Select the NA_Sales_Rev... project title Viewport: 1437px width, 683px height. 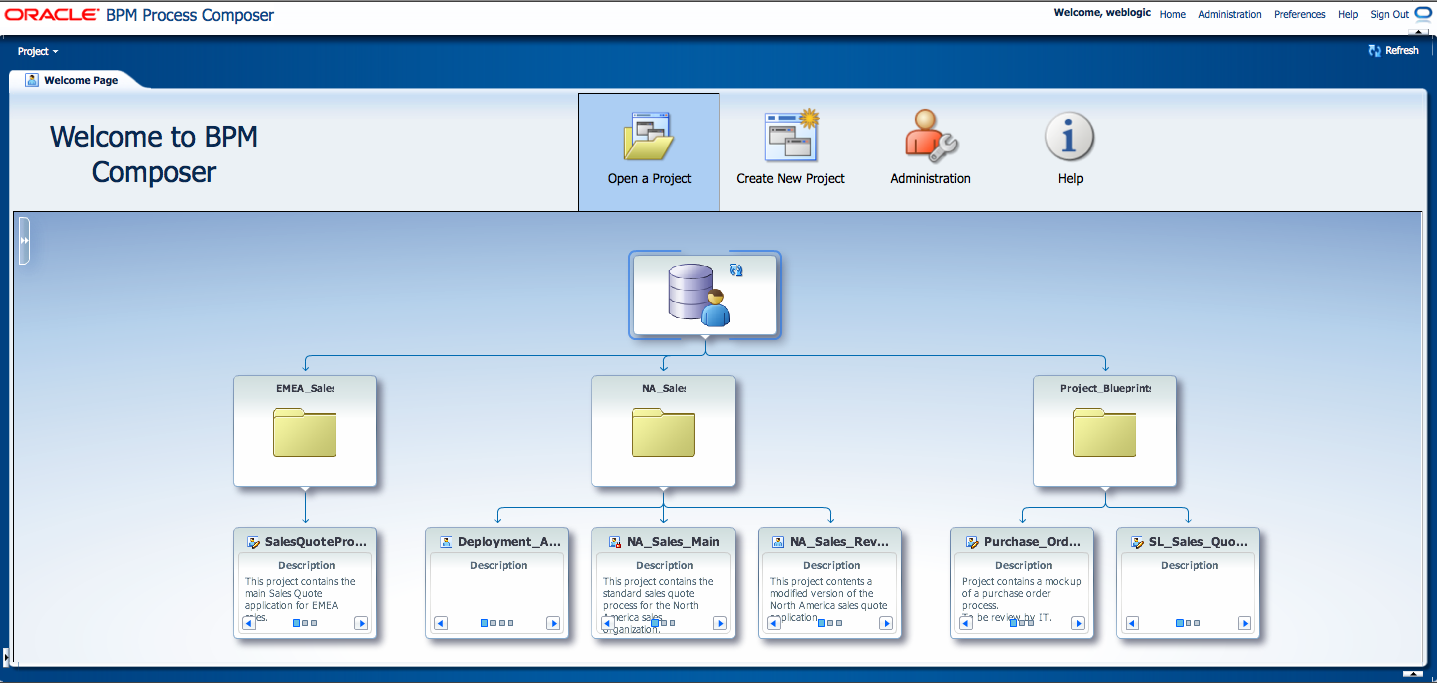(x=840, y=542)
